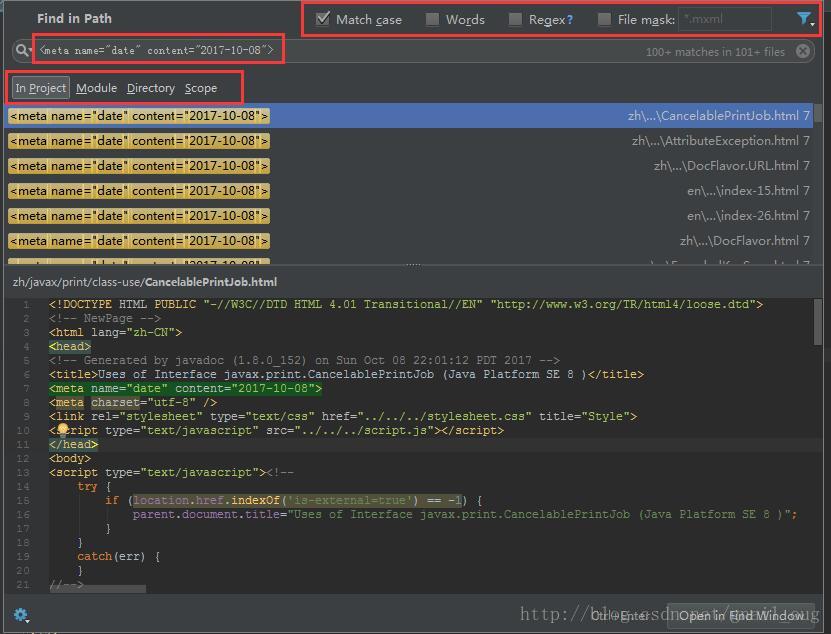This screenshot has width=831, height=634.
Task: Enable the Words checkbox
Action: point(432,20)
